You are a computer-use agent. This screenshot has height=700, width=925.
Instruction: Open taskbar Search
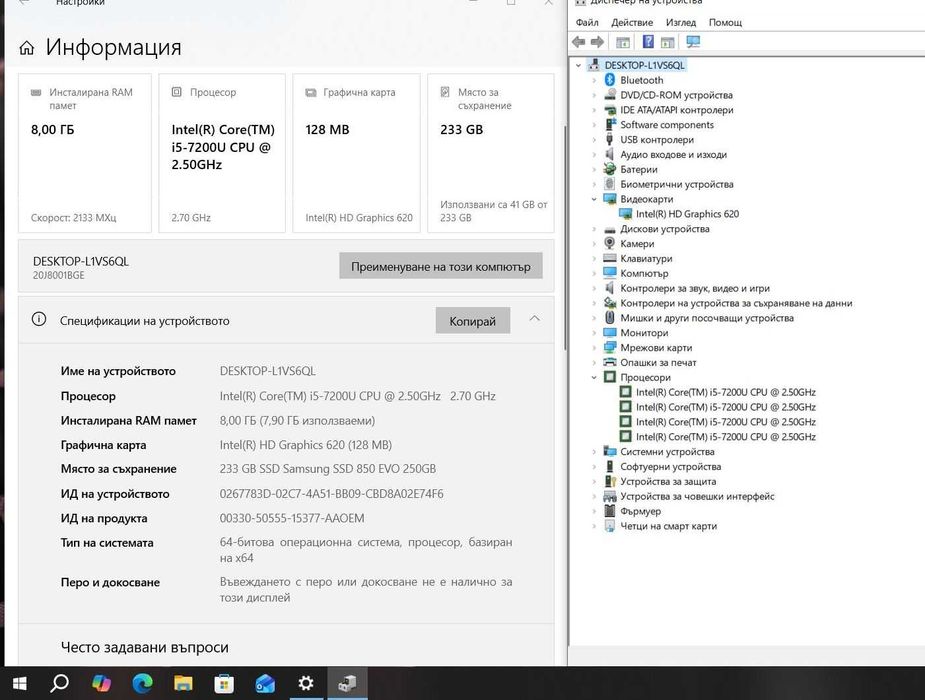[x=60, y=683]
